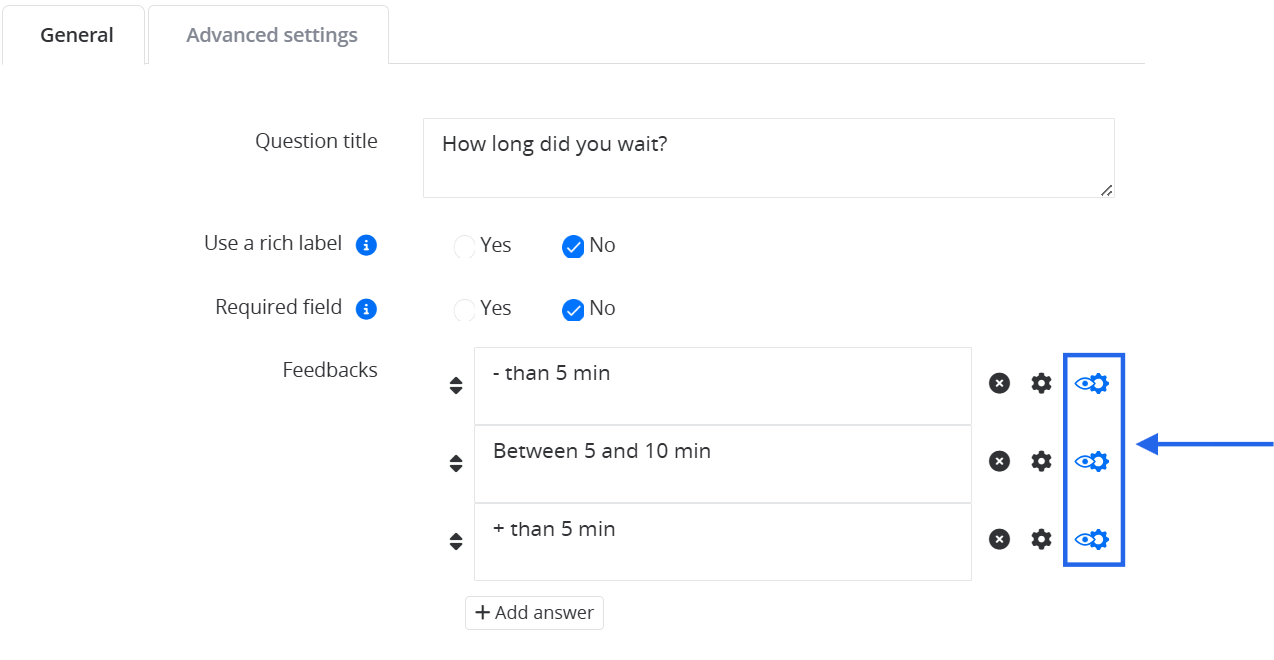Switch to the Advanced settings tab
The height and width of the screenshot is (660, 1274).
click(x=271, y=35)
